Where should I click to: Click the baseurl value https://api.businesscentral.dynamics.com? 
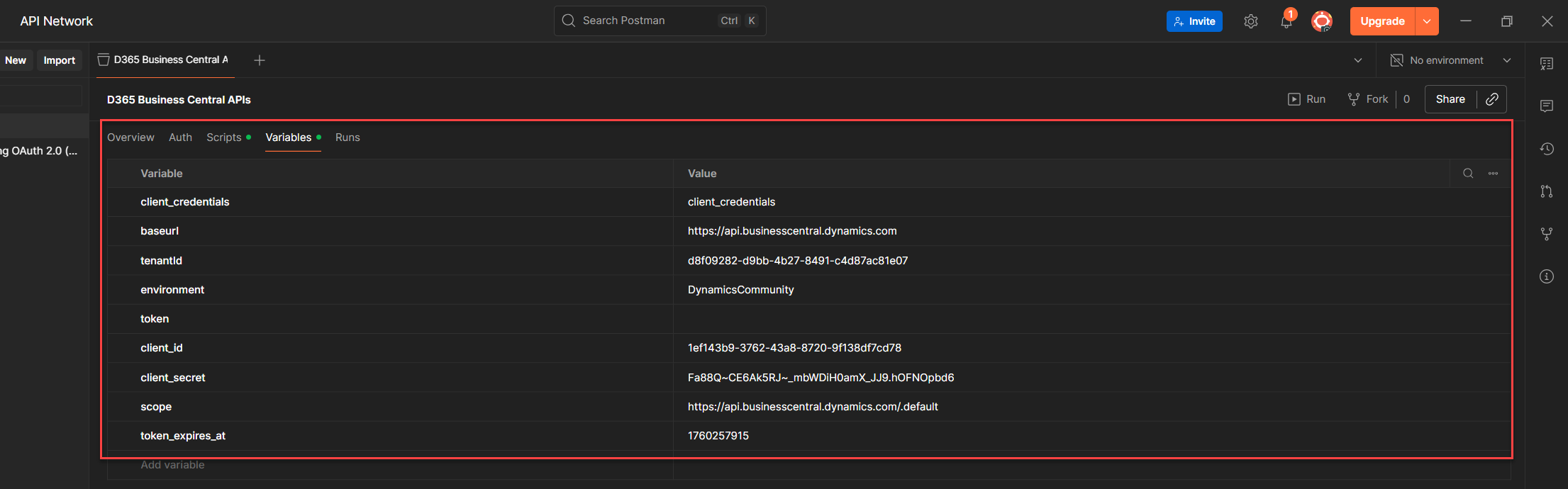(x=792, y=231)
